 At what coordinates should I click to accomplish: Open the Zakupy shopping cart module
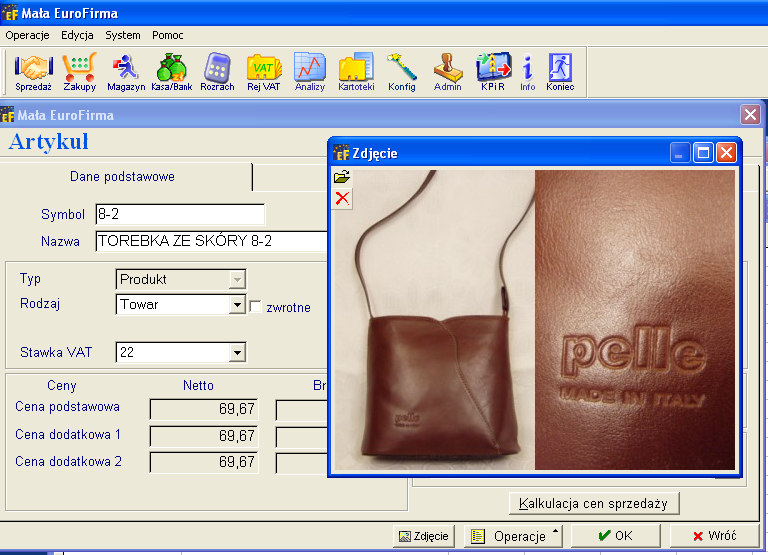coord(79,72)
